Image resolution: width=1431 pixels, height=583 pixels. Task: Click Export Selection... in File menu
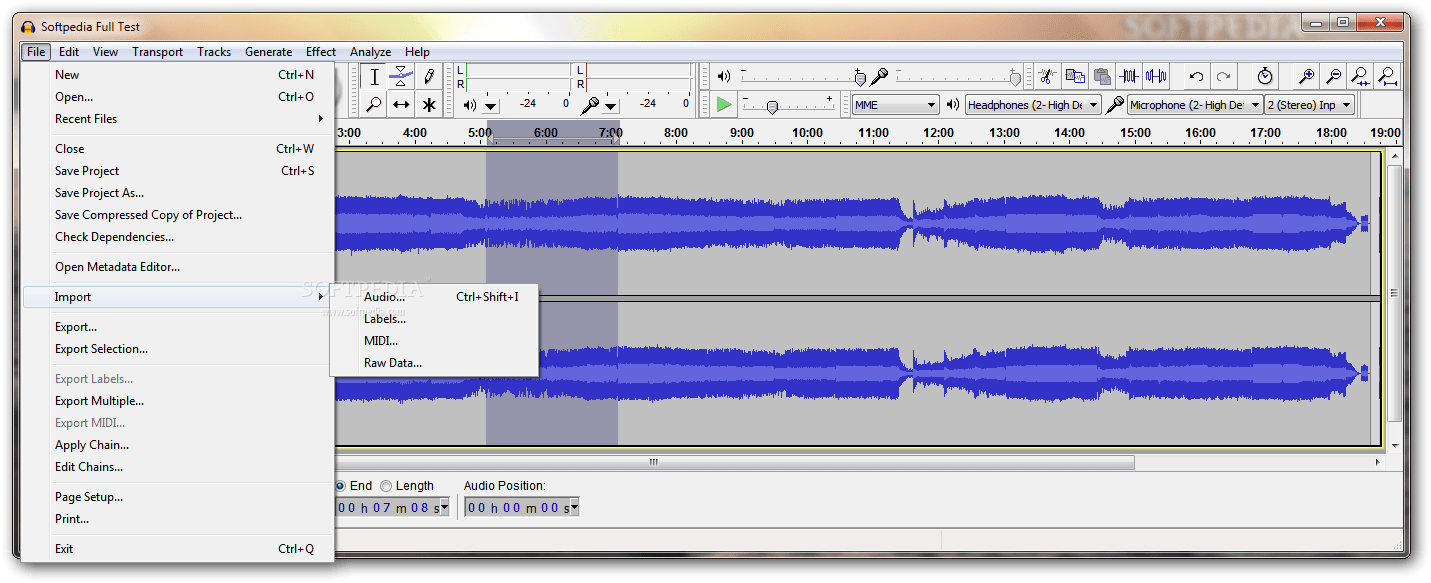101,349
